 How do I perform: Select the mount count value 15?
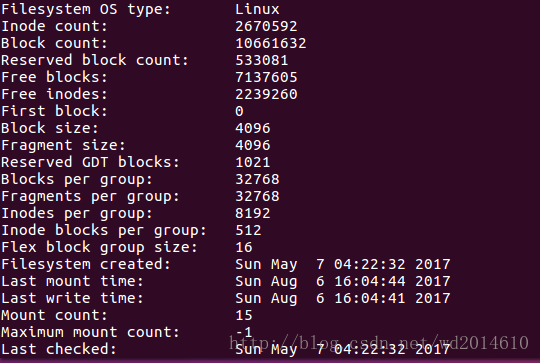[x=244, y=315]
